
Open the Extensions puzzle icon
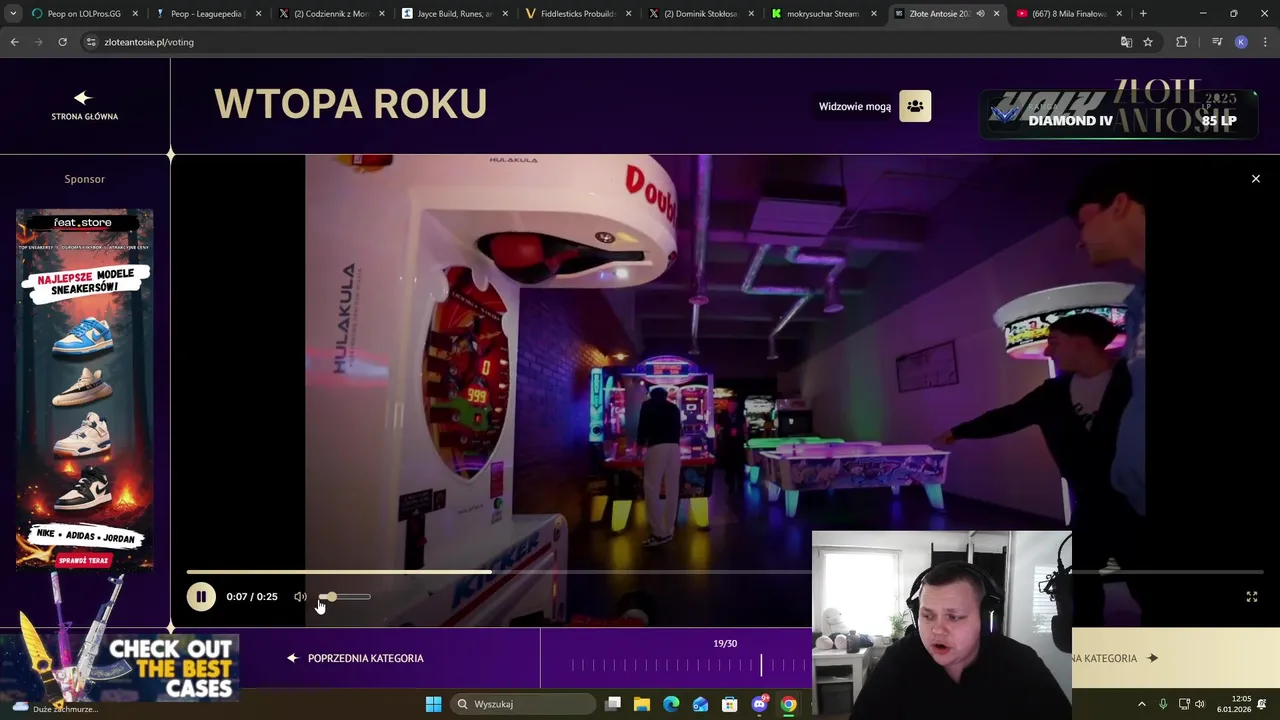pyautogui.click(x=1182, y=42)
